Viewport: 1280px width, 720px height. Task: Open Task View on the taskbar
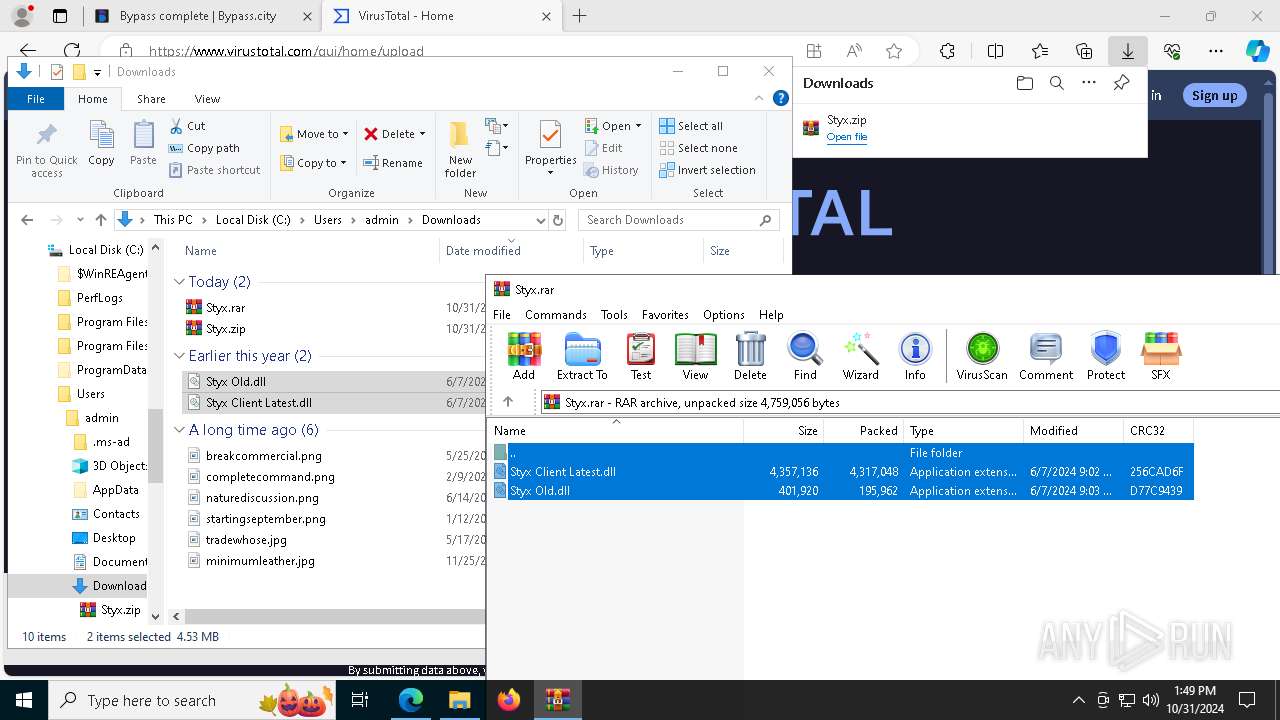click(361, 700)
